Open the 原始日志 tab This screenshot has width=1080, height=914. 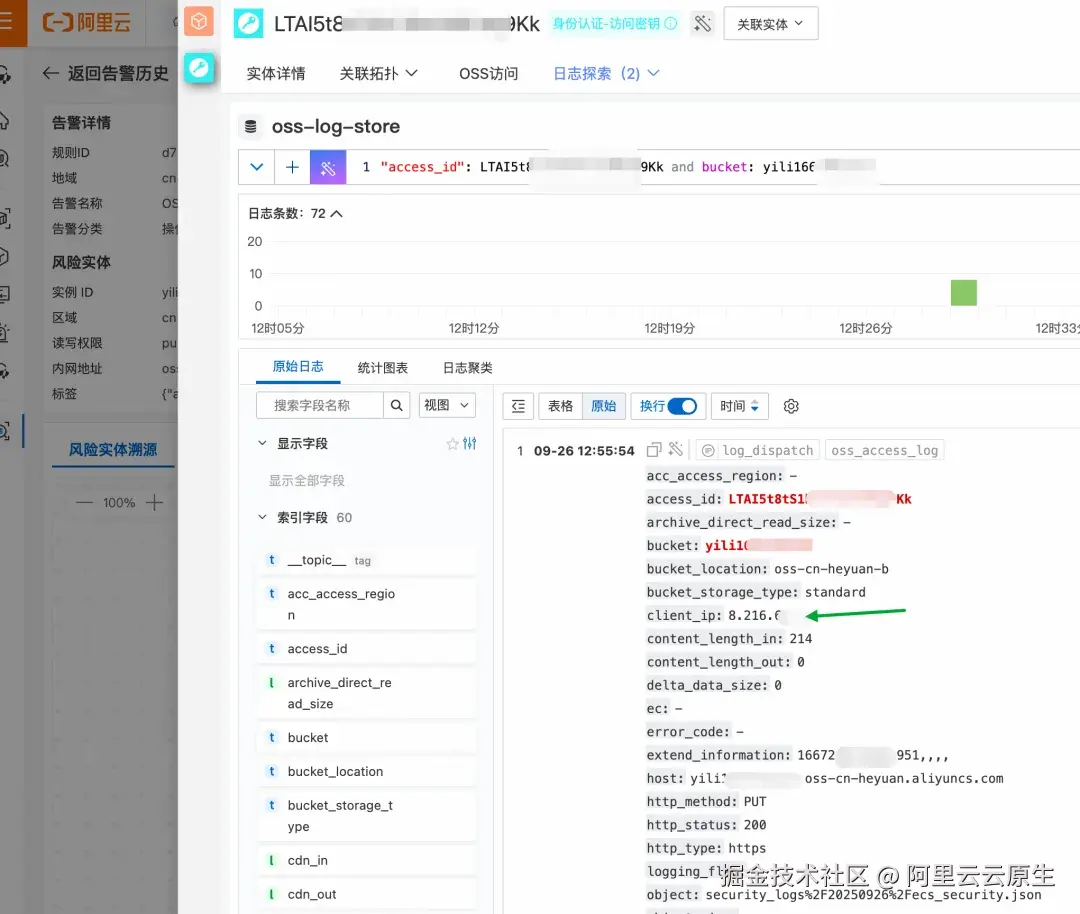298,367
